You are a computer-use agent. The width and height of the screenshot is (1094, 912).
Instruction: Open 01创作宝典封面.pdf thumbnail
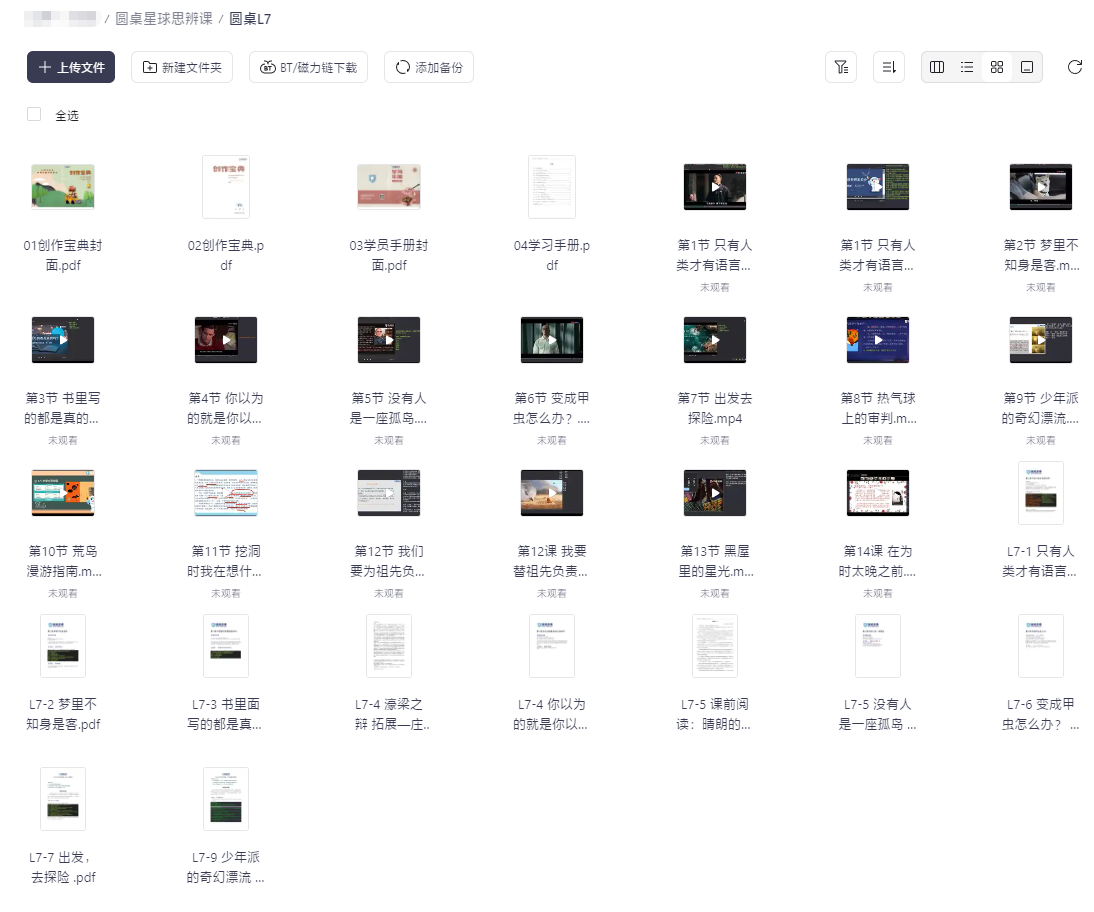63,187
